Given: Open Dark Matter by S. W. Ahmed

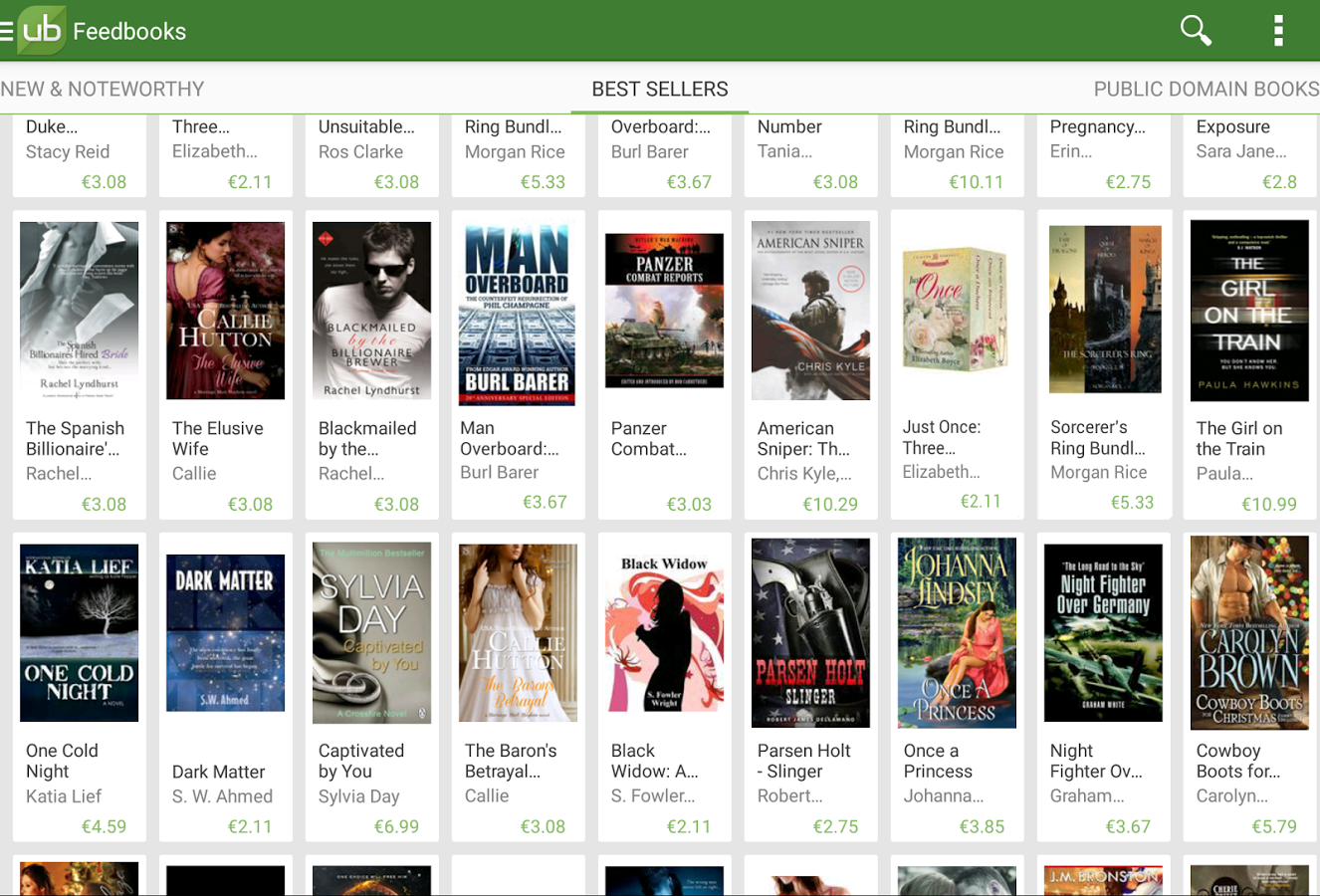Looking at the screenshot, I should point(225,633).
